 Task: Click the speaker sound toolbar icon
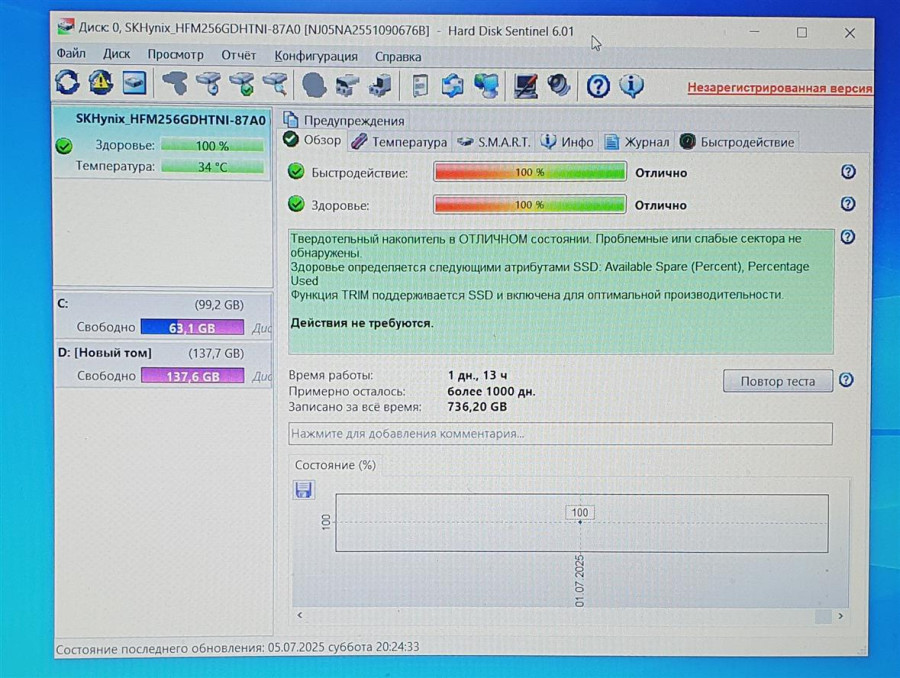coord(558,86)
